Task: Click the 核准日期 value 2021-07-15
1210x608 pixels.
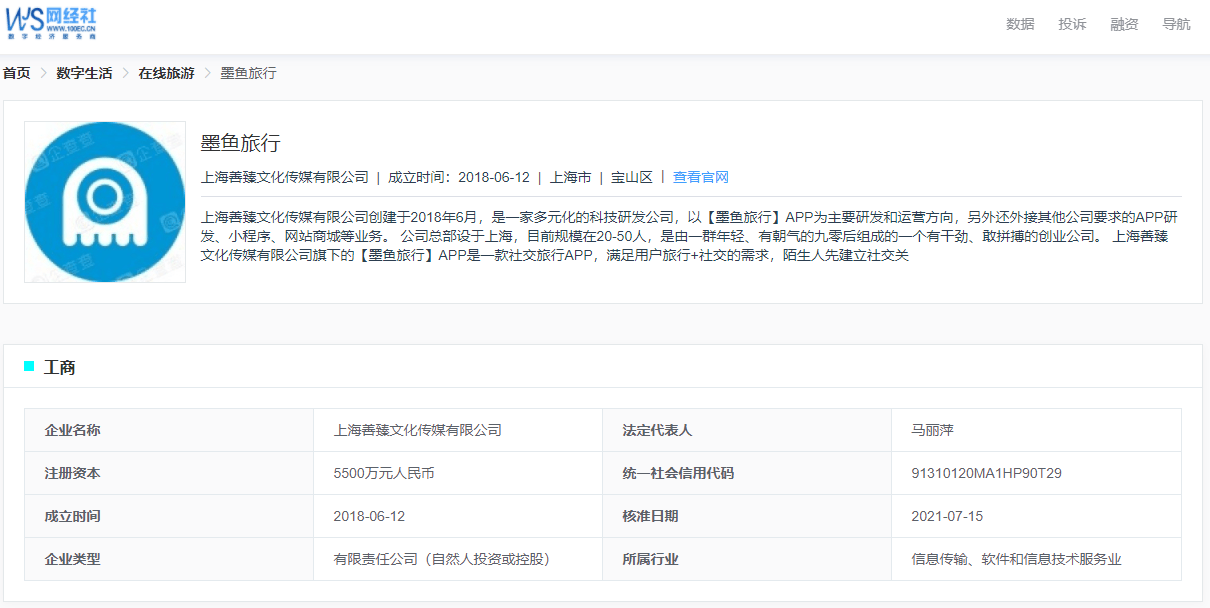Action: tap(947, 516)
